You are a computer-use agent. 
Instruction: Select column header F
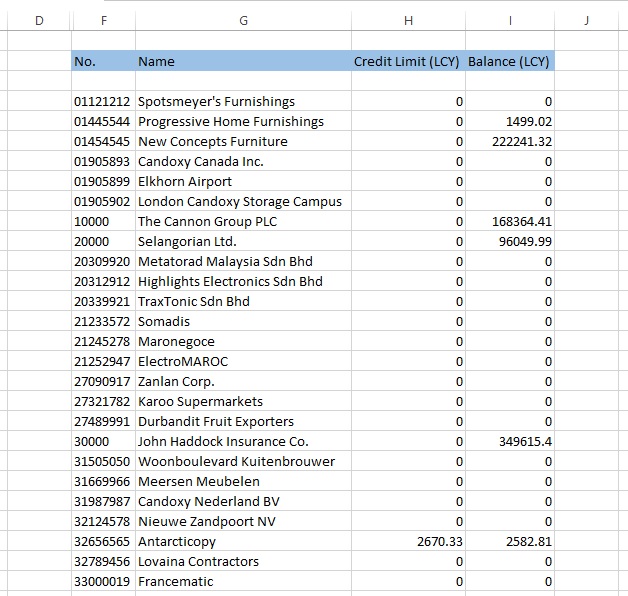pos(104,20)
